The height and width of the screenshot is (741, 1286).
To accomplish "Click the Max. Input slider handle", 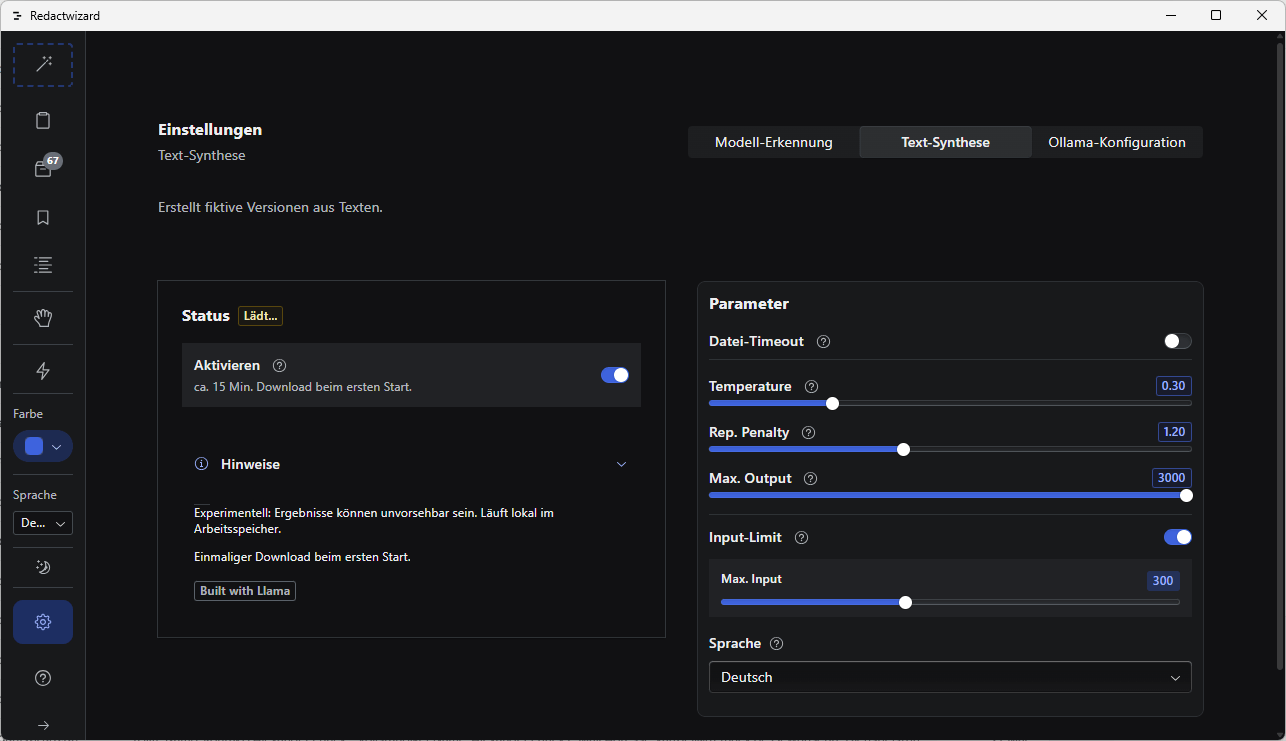I will point(906,602).
